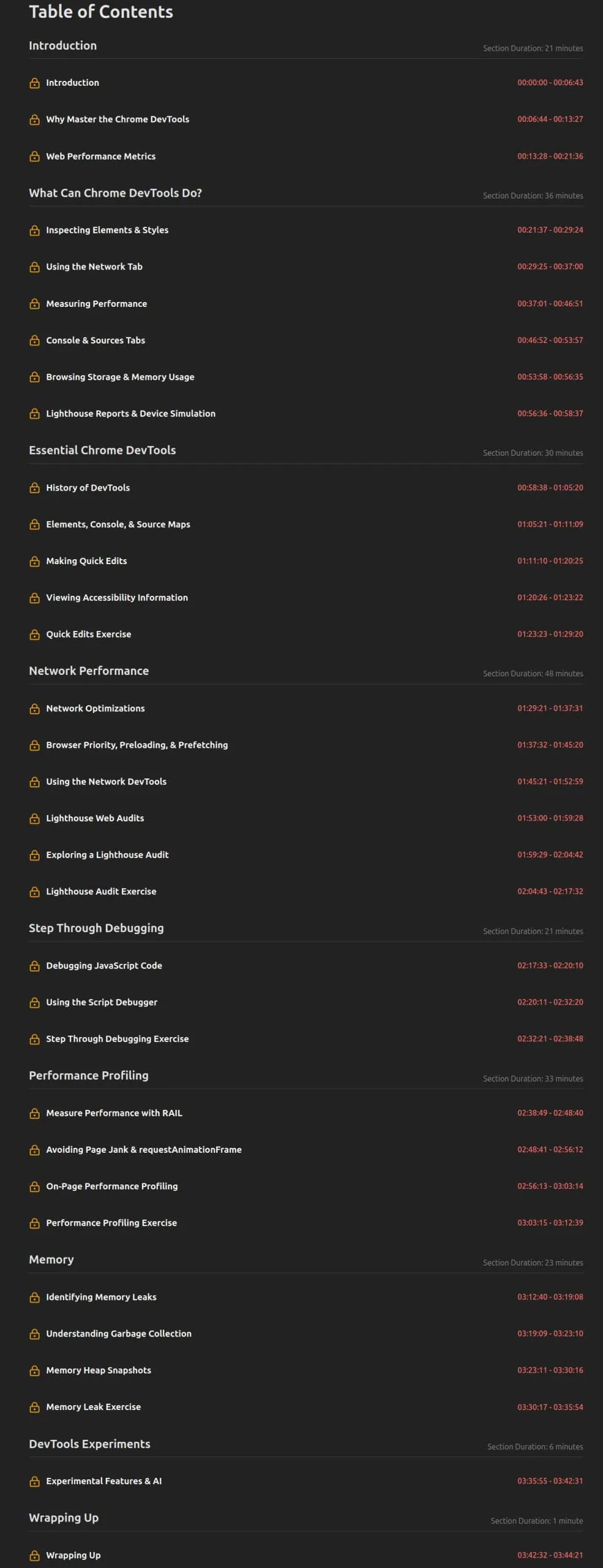This screenshot has height=1568, width=603.
Task: Click lock icon next to Using the Script Debugger
Action: [35, 1002]
